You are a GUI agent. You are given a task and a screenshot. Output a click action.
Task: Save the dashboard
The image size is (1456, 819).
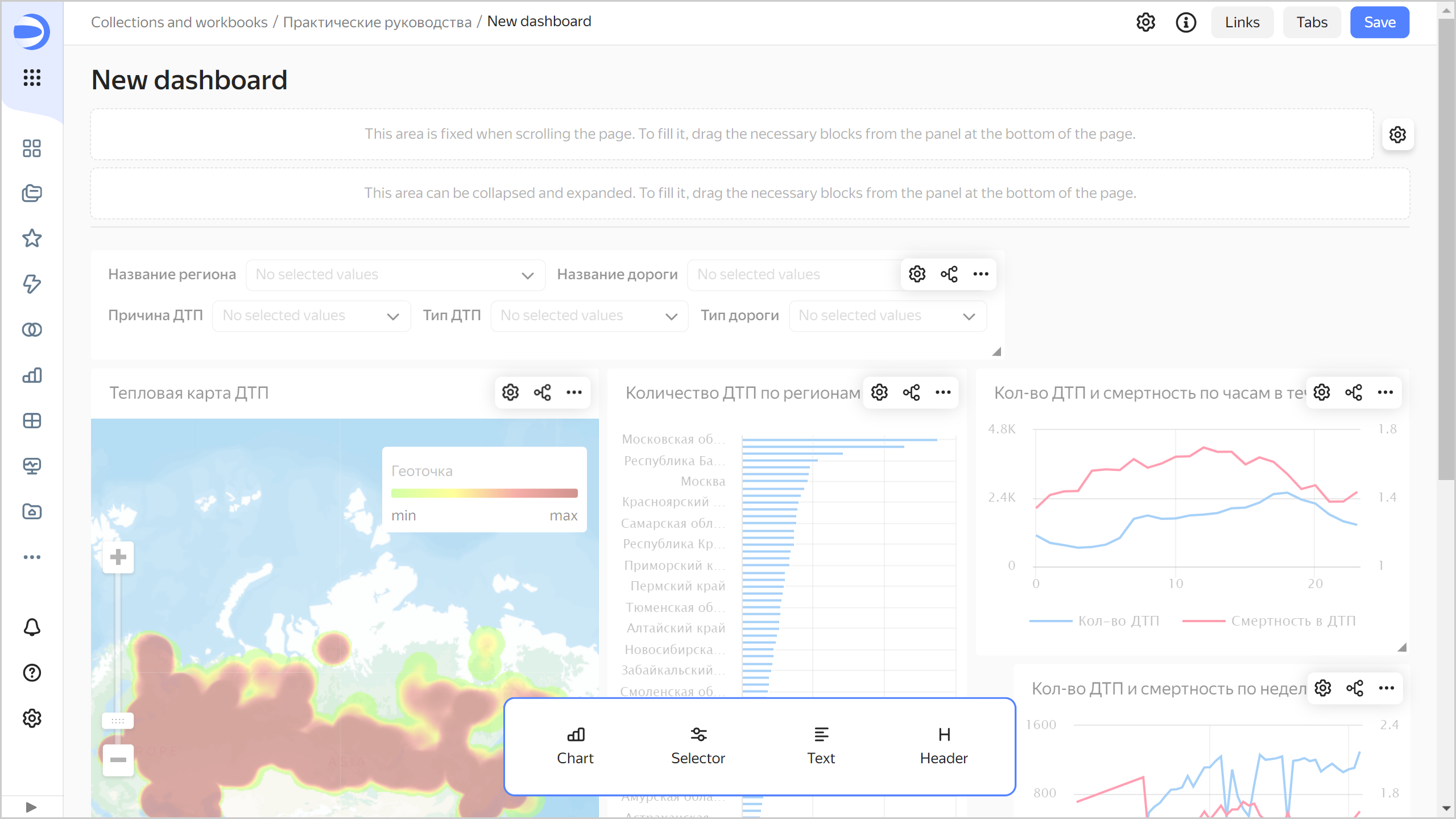1379,22
